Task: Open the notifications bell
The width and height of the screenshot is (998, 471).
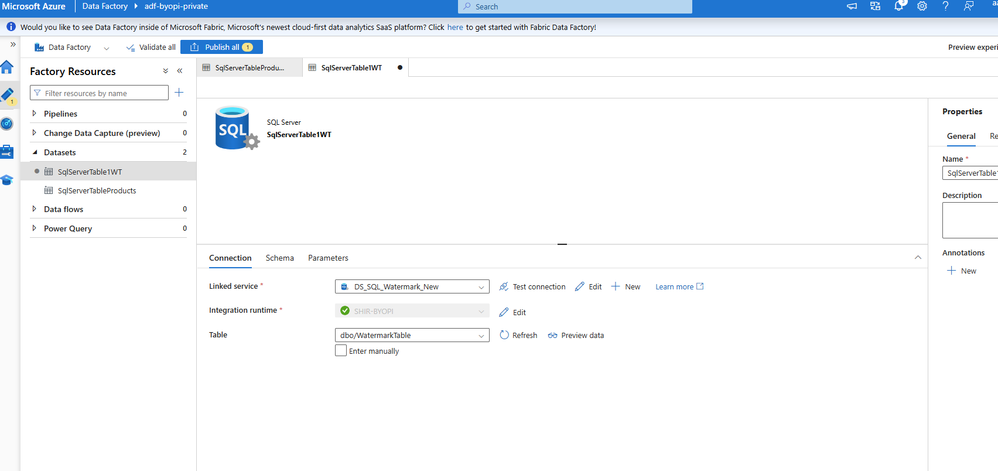Action: [899, 6]
